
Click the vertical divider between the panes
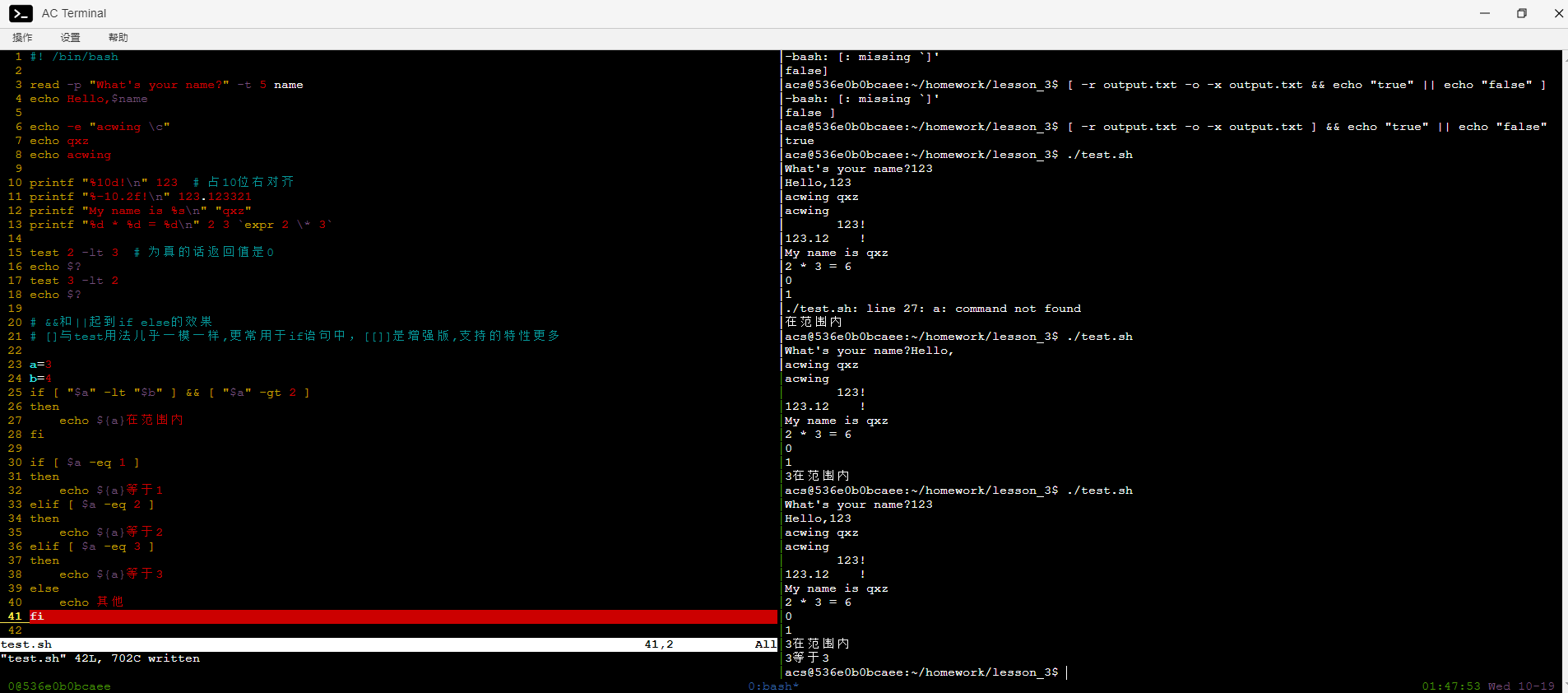pyautogui.click(x=780, y=346)
